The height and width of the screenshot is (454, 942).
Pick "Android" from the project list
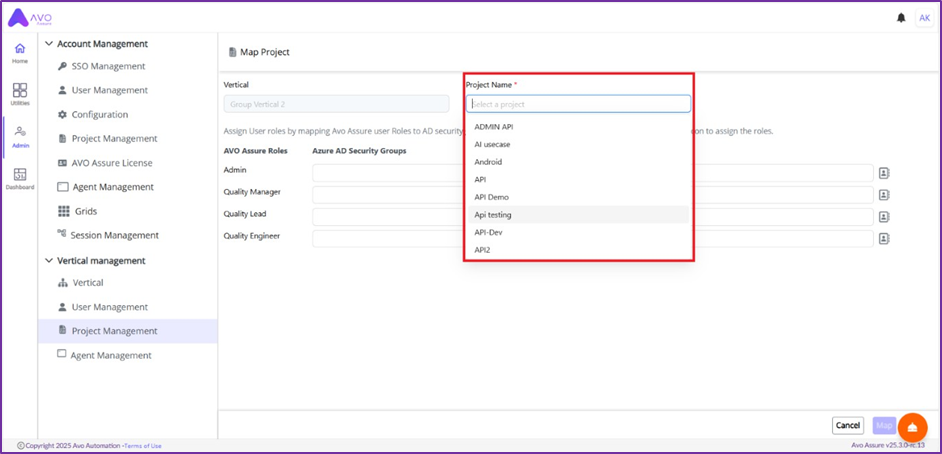(488, 162)
